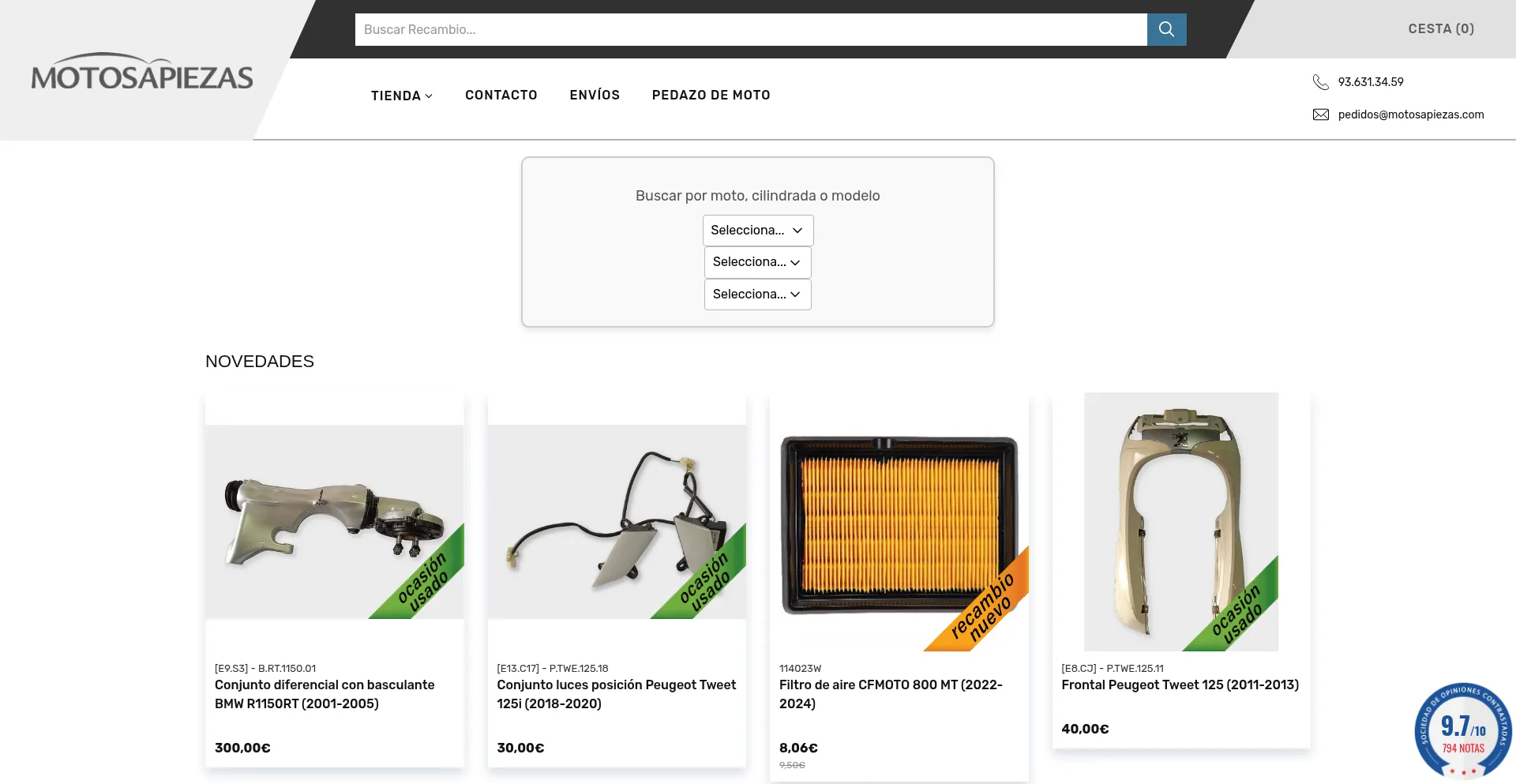Click the phone icon beside 93.631.34.59
This screenshot has width=1516, height=784.
(x=1320, y=82)
